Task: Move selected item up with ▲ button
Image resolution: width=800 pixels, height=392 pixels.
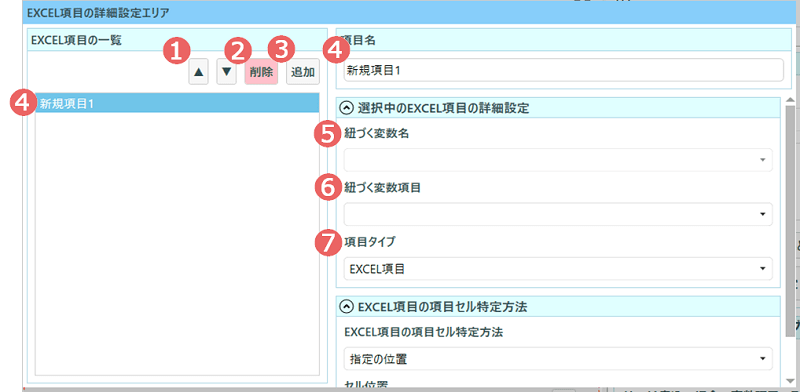Action: click(198, 72)
